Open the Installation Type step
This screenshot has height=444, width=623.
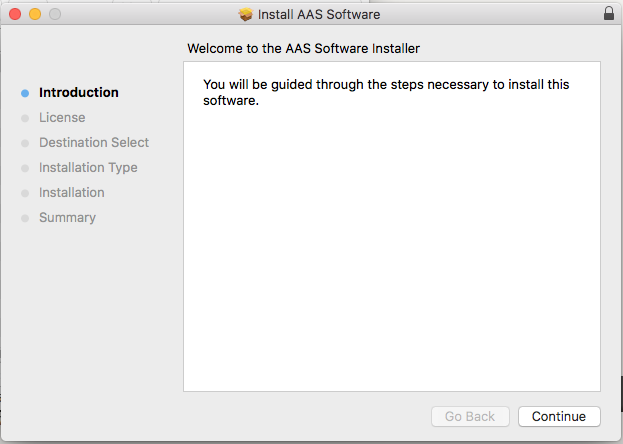(88, 167)
